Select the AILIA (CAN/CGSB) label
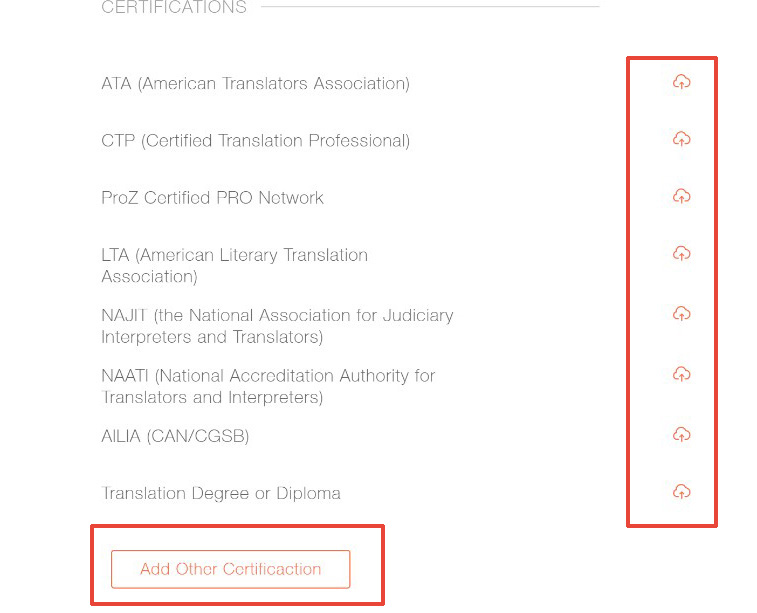 point(175,436)
